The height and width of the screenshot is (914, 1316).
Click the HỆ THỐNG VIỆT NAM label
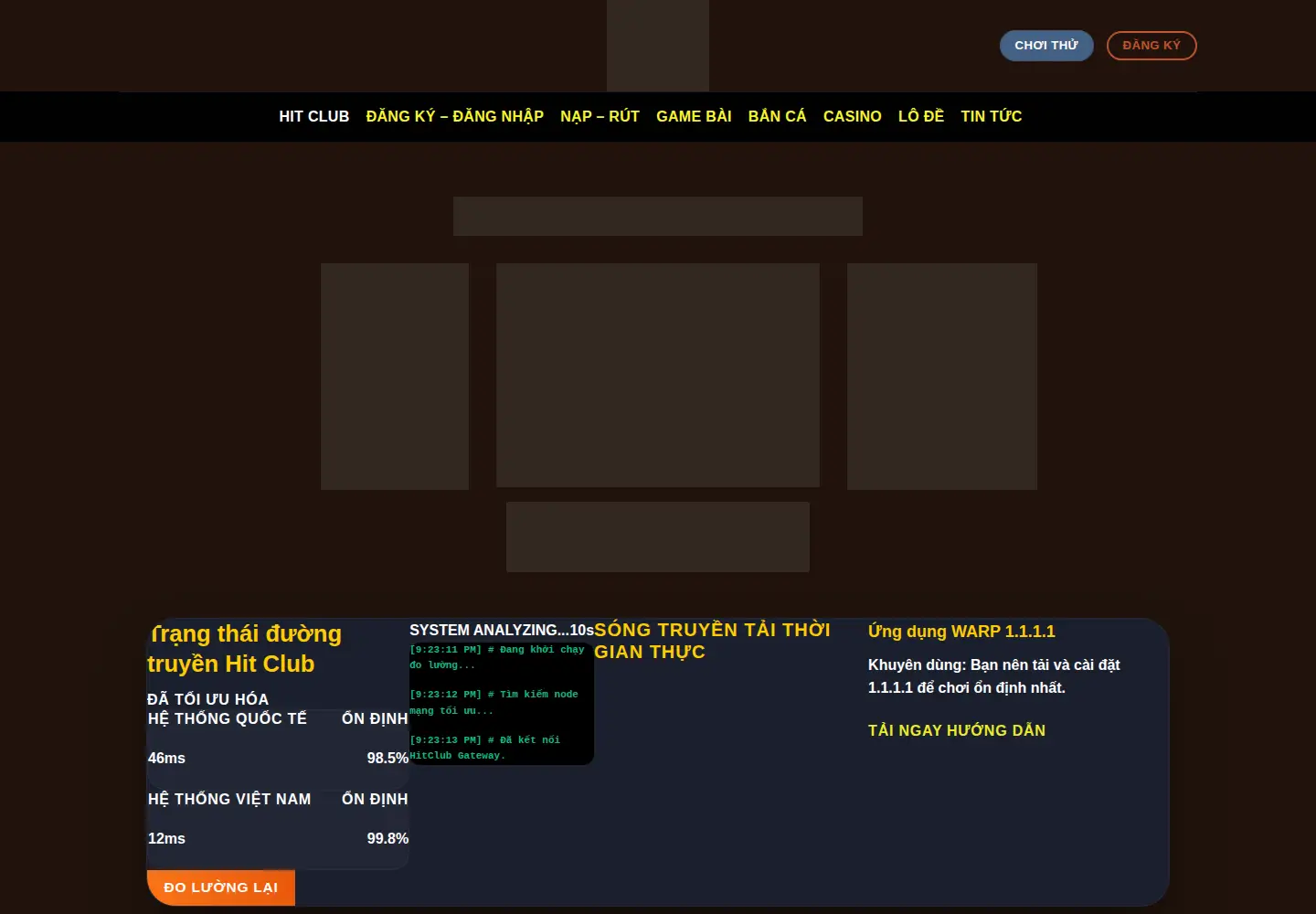coord(229,799)
